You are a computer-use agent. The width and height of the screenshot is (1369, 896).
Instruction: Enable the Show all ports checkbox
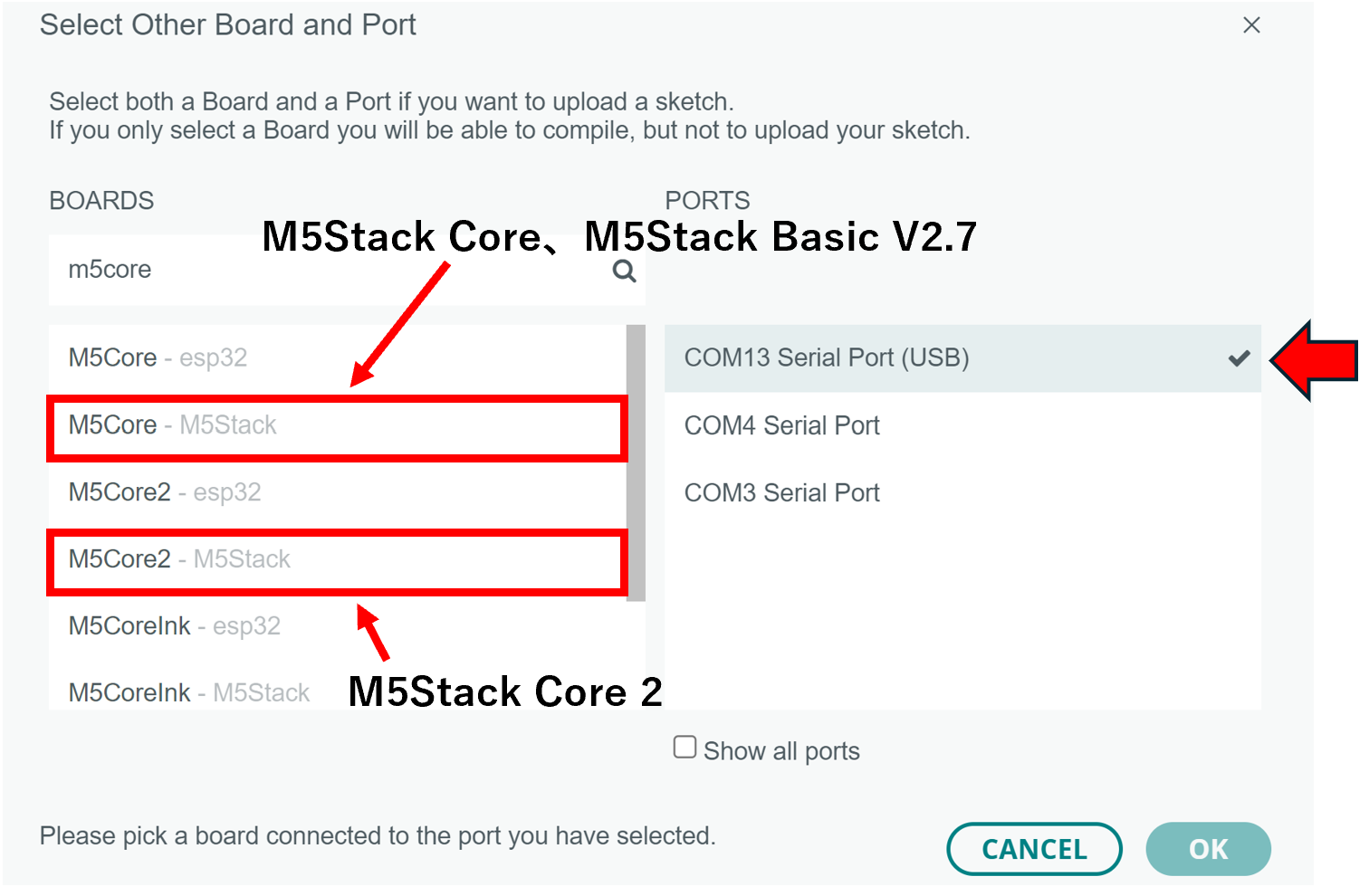pos(684,747)
